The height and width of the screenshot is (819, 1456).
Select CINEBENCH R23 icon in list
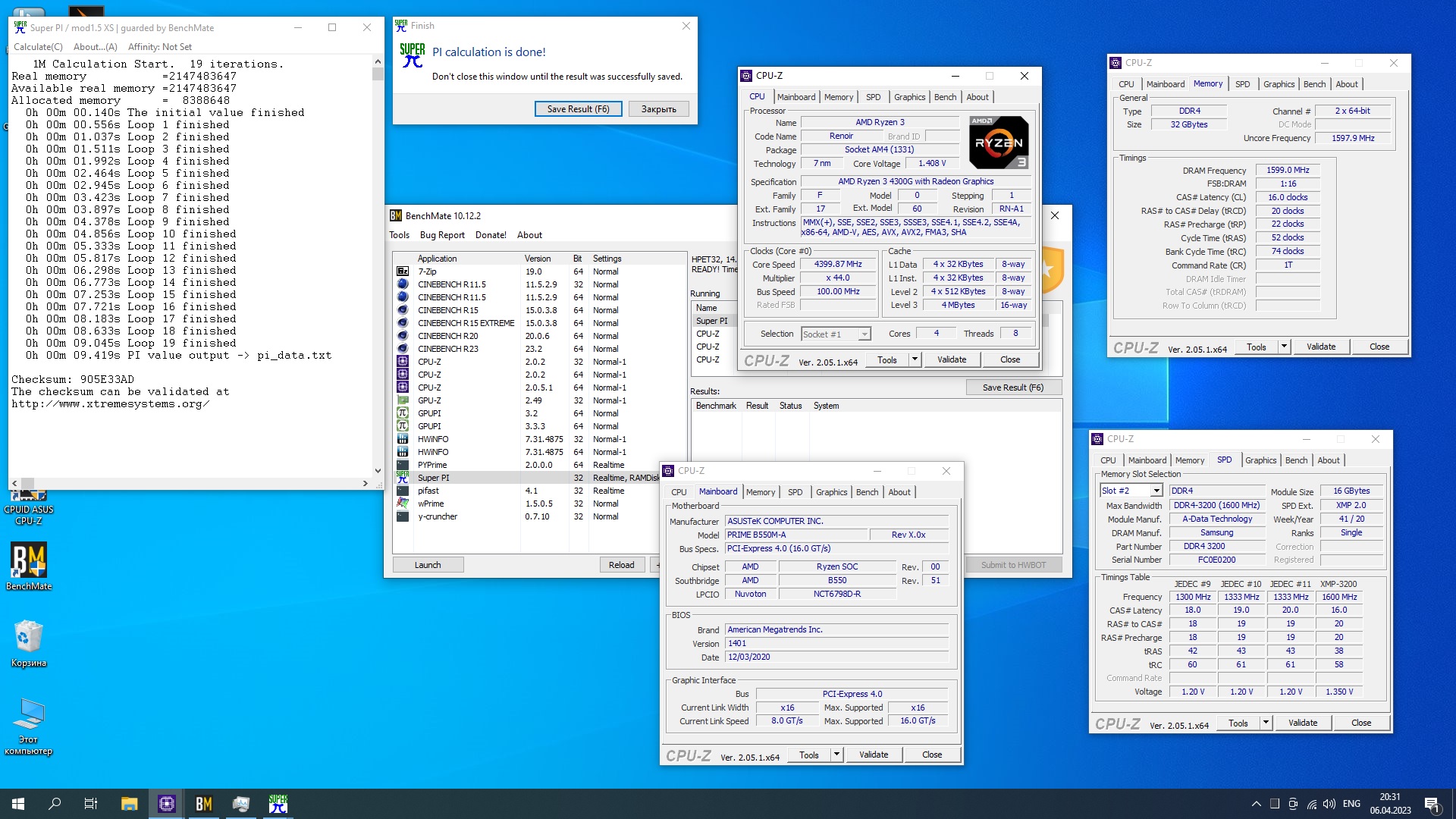(x=403, y=349)
